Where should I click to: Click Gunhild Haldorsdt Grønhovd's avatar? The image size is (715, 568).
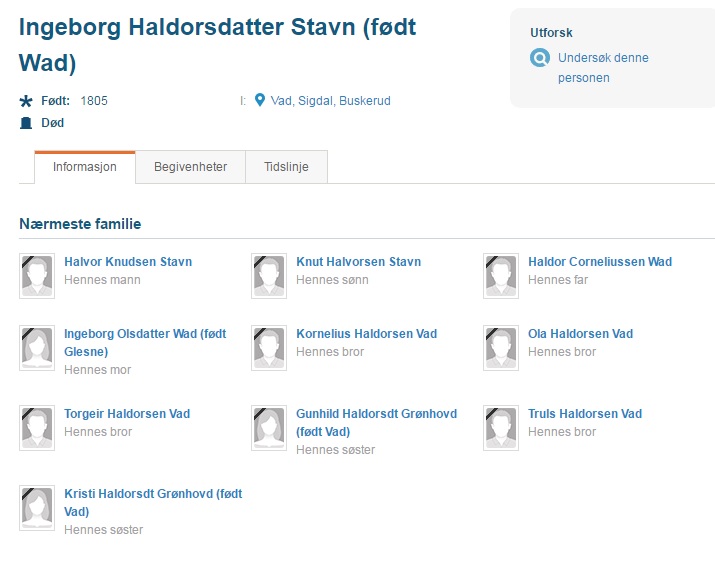tap(269, 428)
